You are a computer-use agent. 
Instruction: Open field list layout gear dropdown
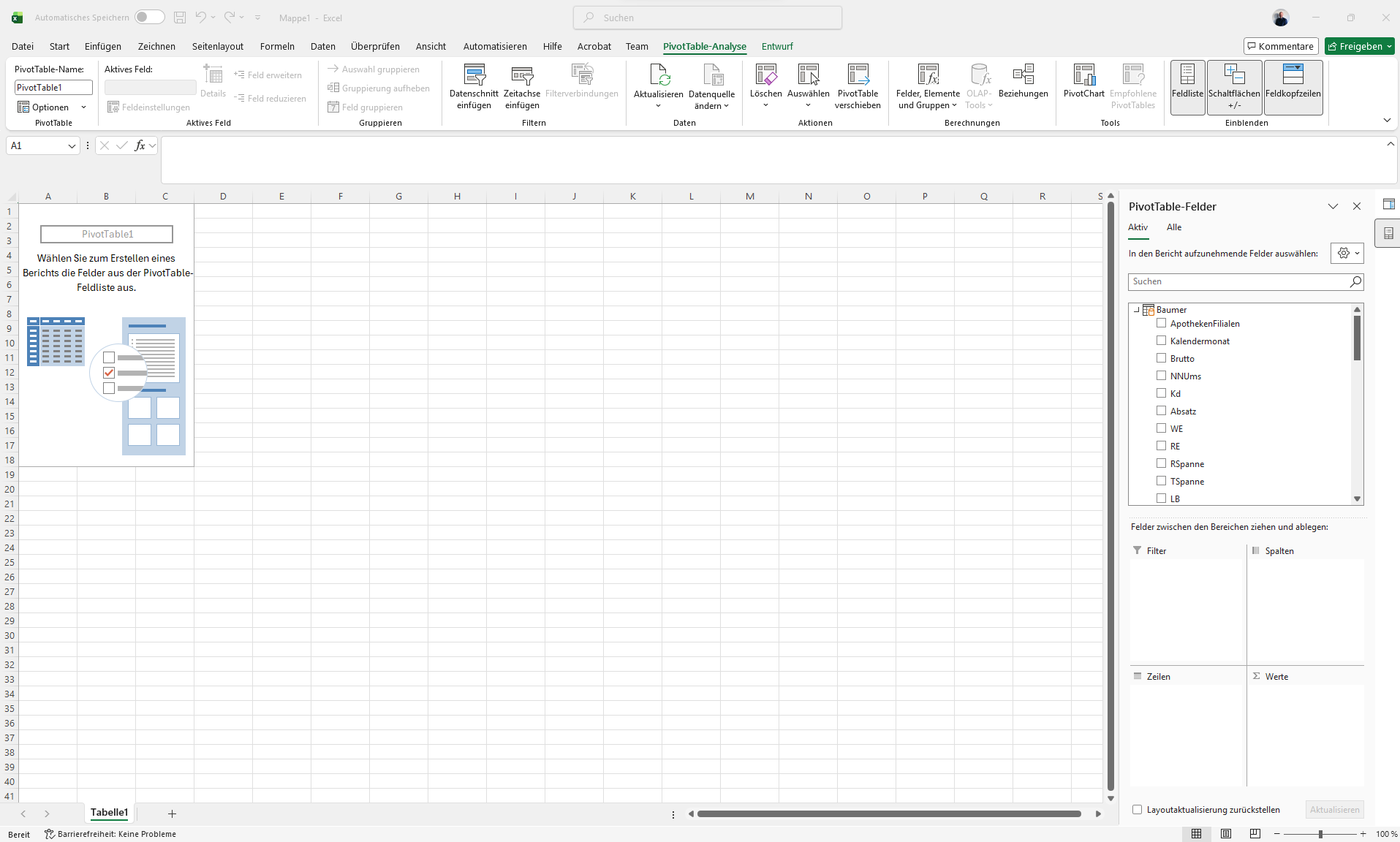coord(1347,254)
